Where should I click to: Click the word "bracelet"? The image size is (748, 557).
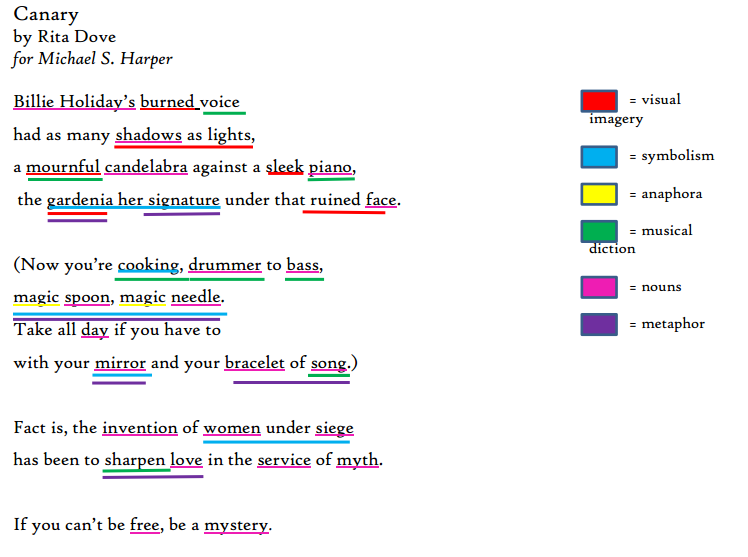[x=254, y=363]
